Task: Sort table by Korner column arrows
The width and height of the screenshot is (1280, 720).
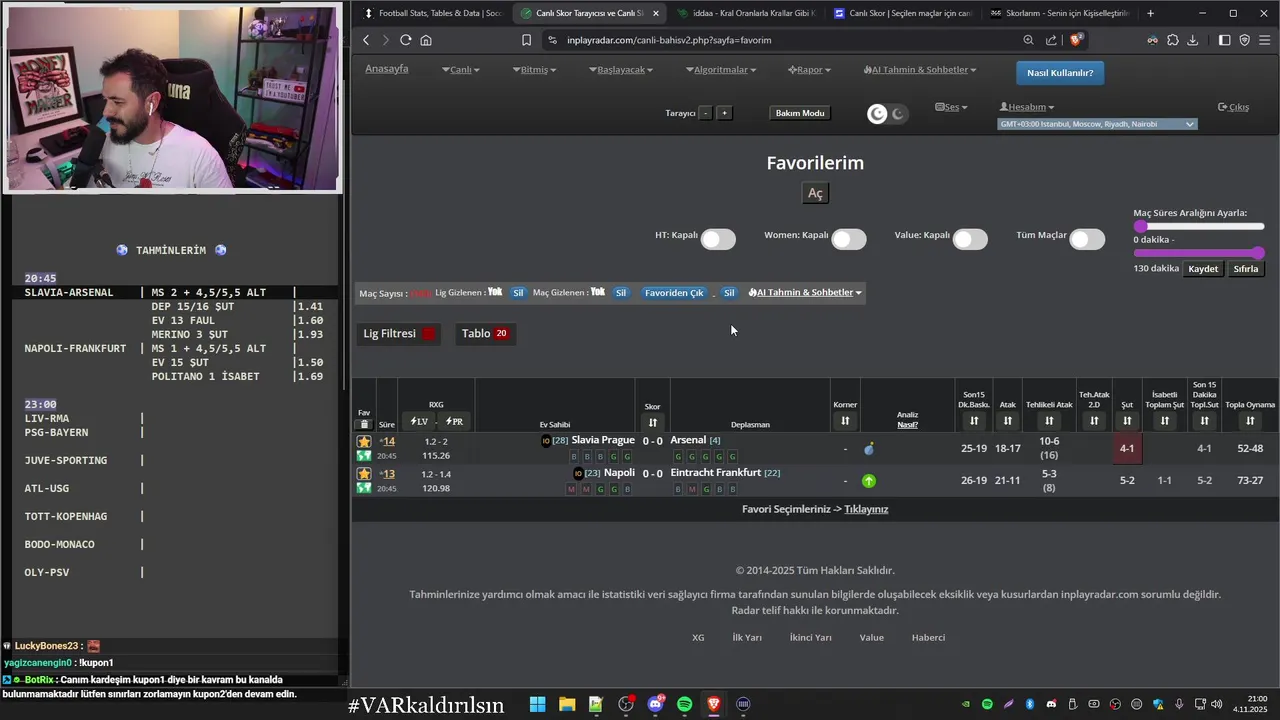Action: [845, 421]
